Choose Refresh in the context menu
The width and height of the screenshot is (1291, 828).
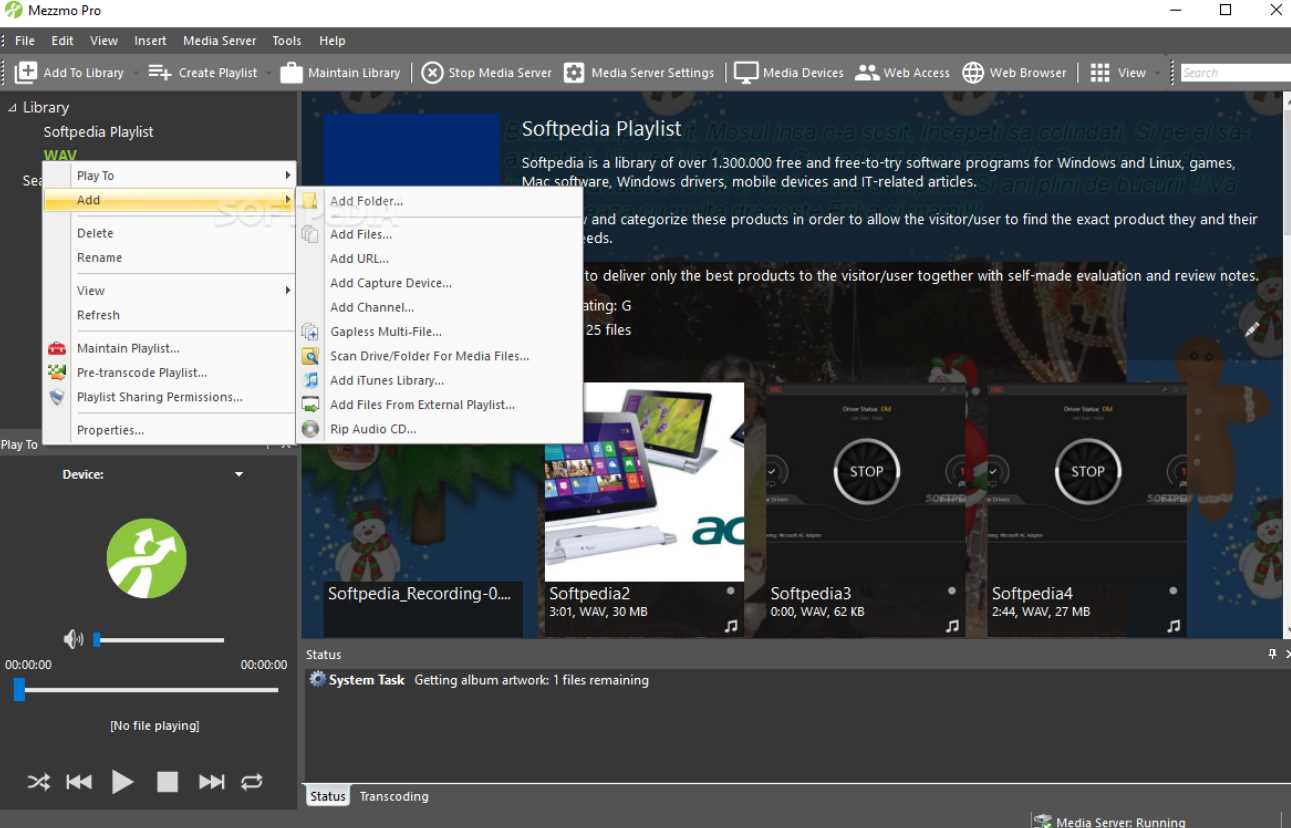point(98,315)
